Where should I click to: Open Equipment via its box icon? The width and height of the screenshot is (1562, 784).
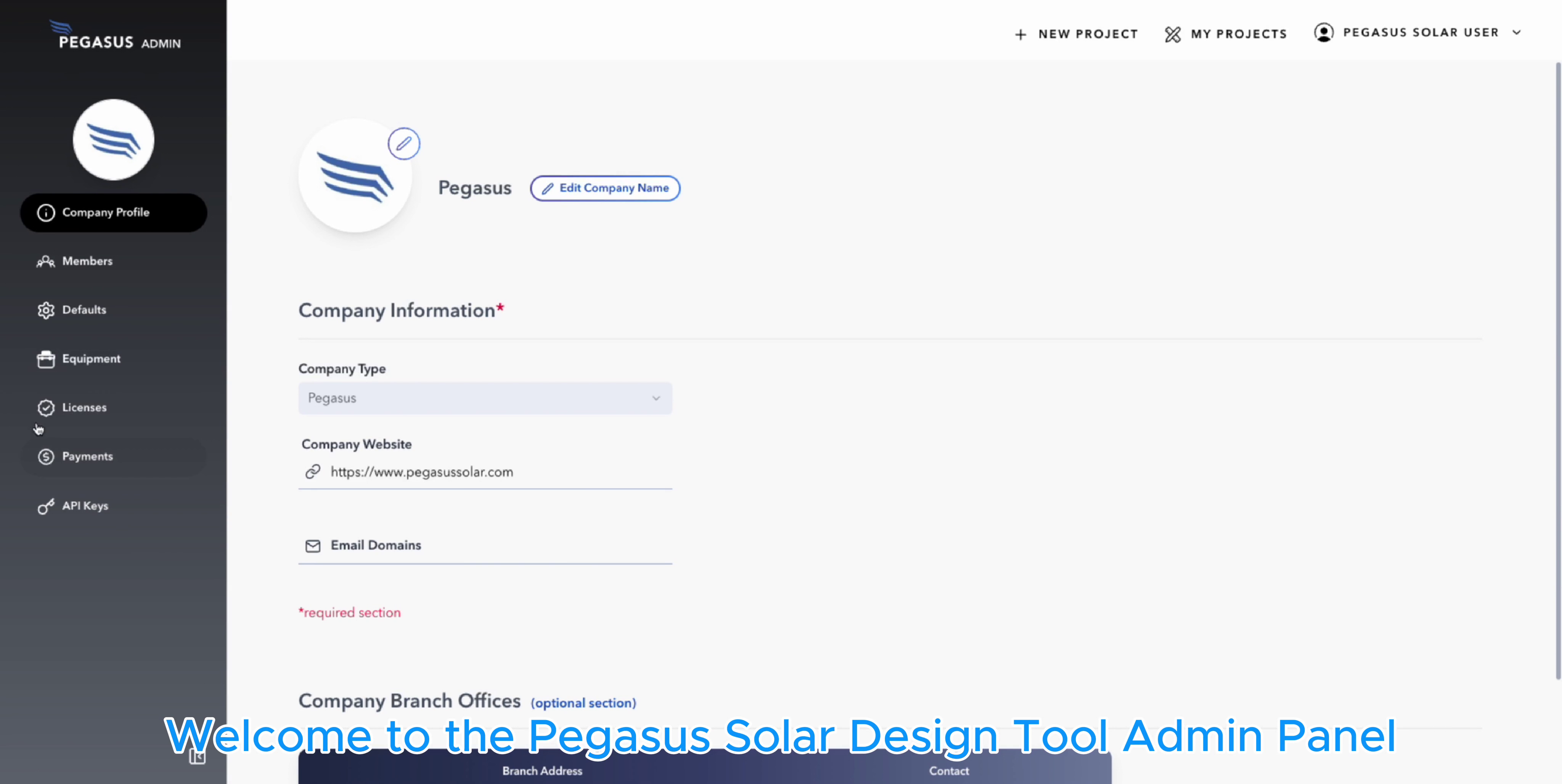[46, 359]
